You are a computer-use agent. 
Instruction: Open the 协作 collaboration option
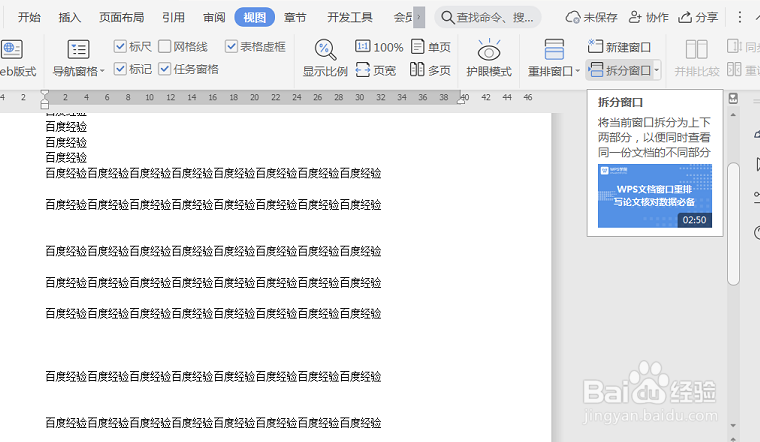[649, 17]
